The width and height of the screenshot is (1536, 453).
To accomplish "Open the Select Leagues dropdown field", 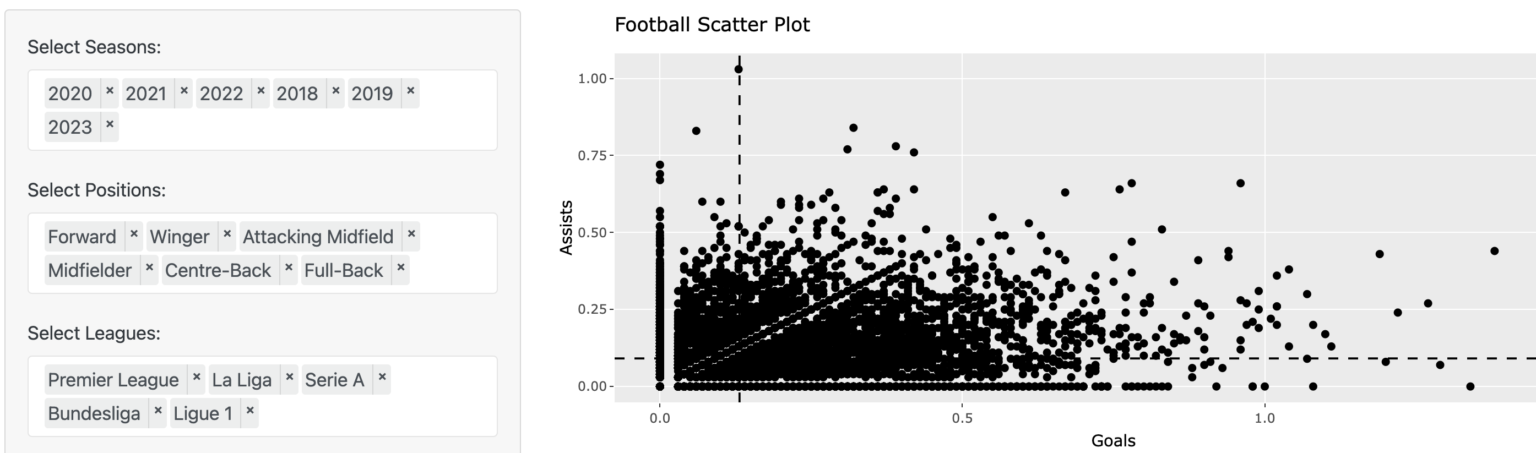I will pyautogui.click(x=370, y=411).
